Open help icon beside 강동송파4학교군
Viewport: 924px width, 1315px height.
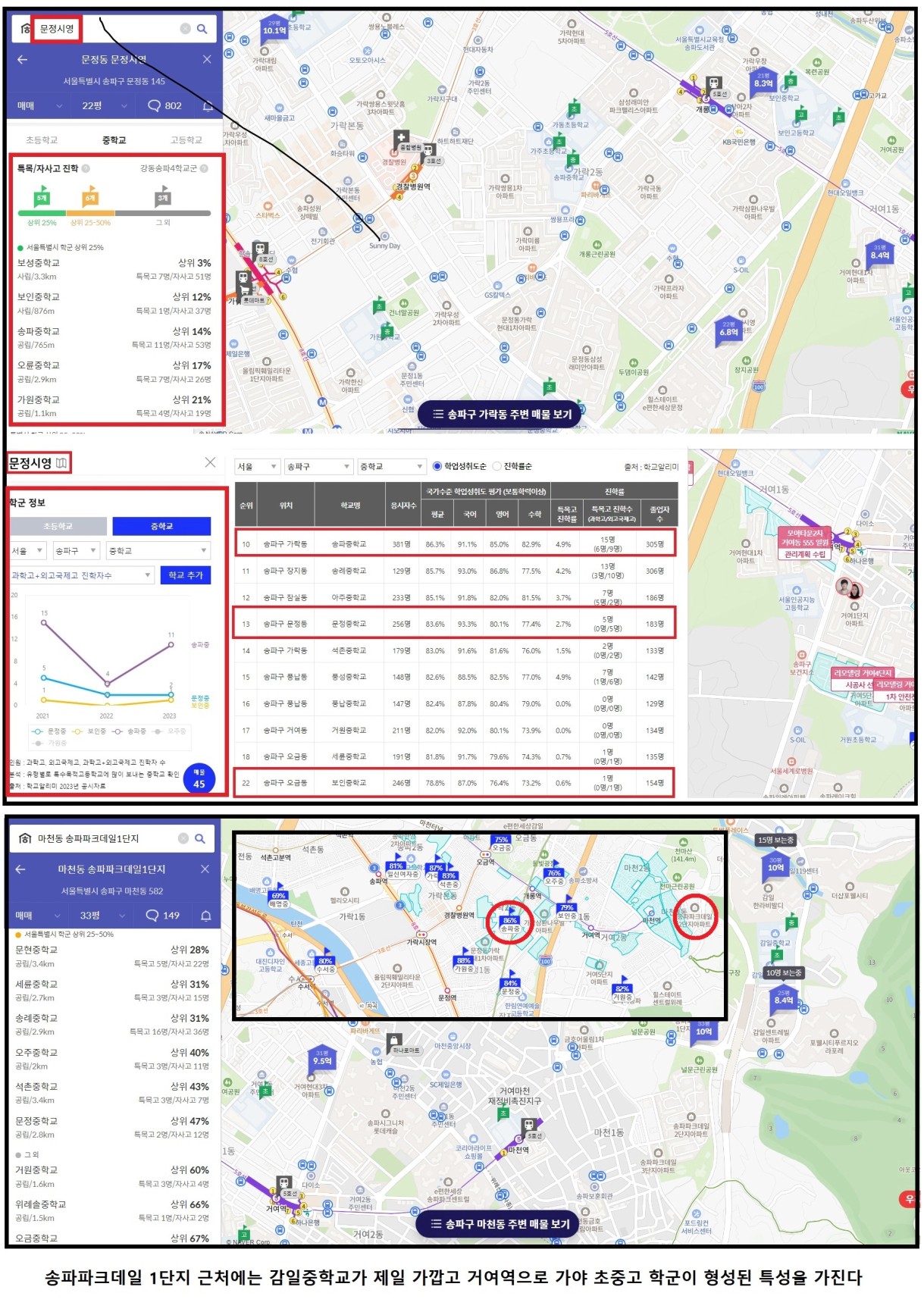204,168
